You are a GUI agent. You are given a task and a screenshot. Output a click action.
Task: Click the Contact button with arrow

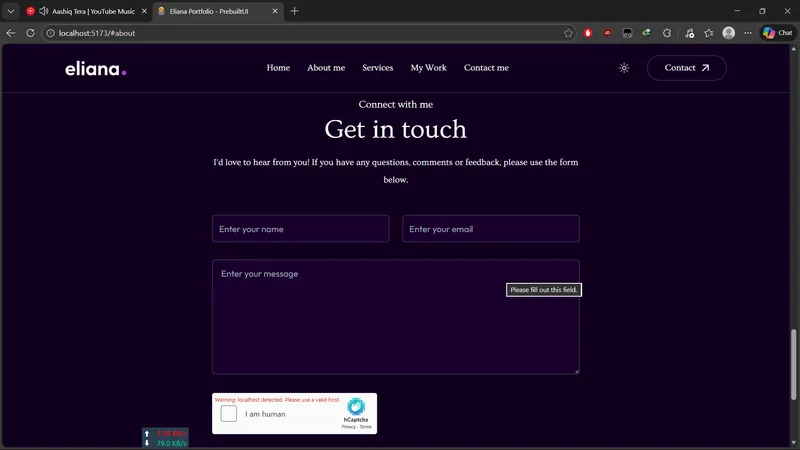coord(686,68)
